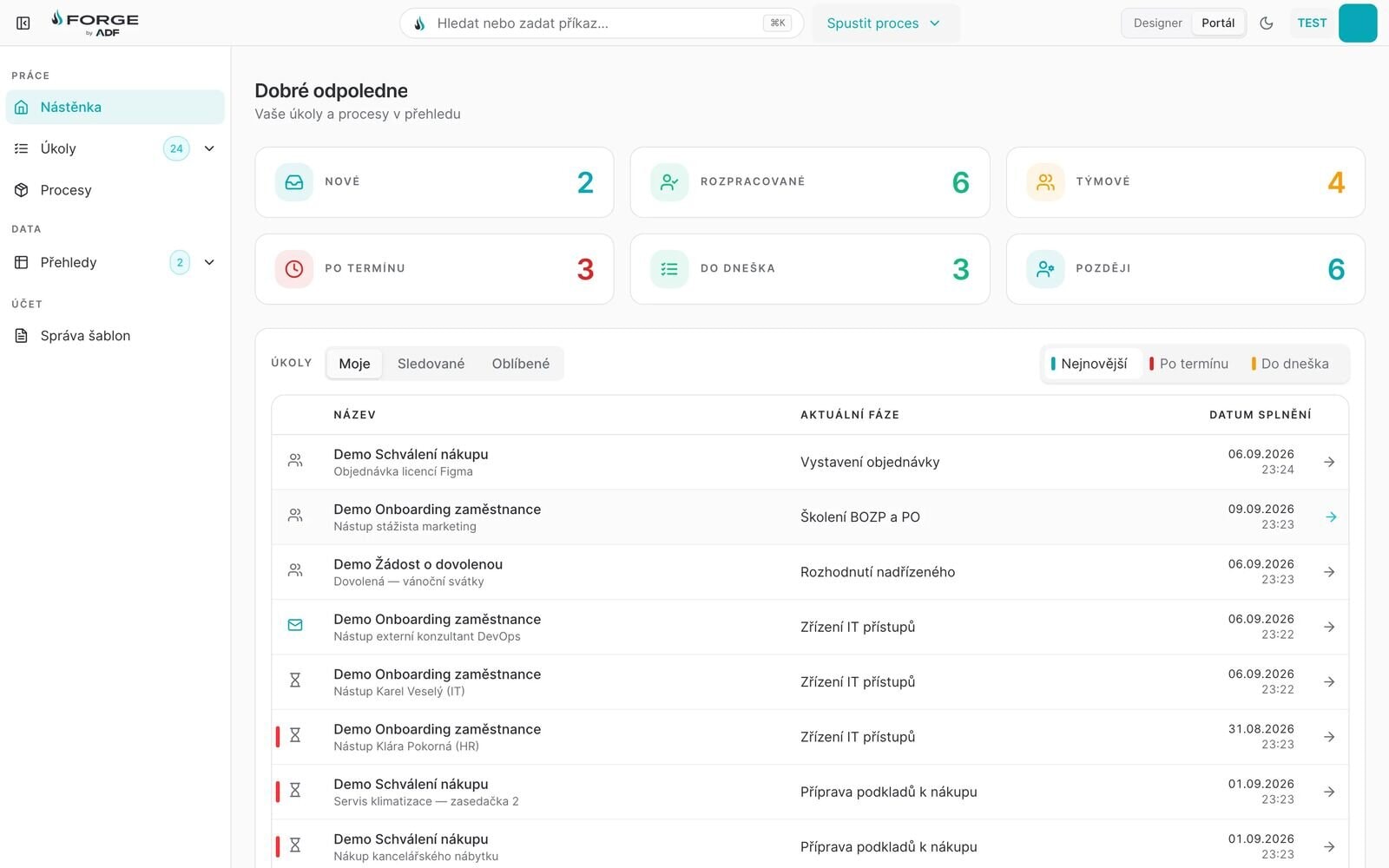The image size is (1389, 868).
Task: Click the people icon on Týmové card
Action: click(x=1045, y=182)
